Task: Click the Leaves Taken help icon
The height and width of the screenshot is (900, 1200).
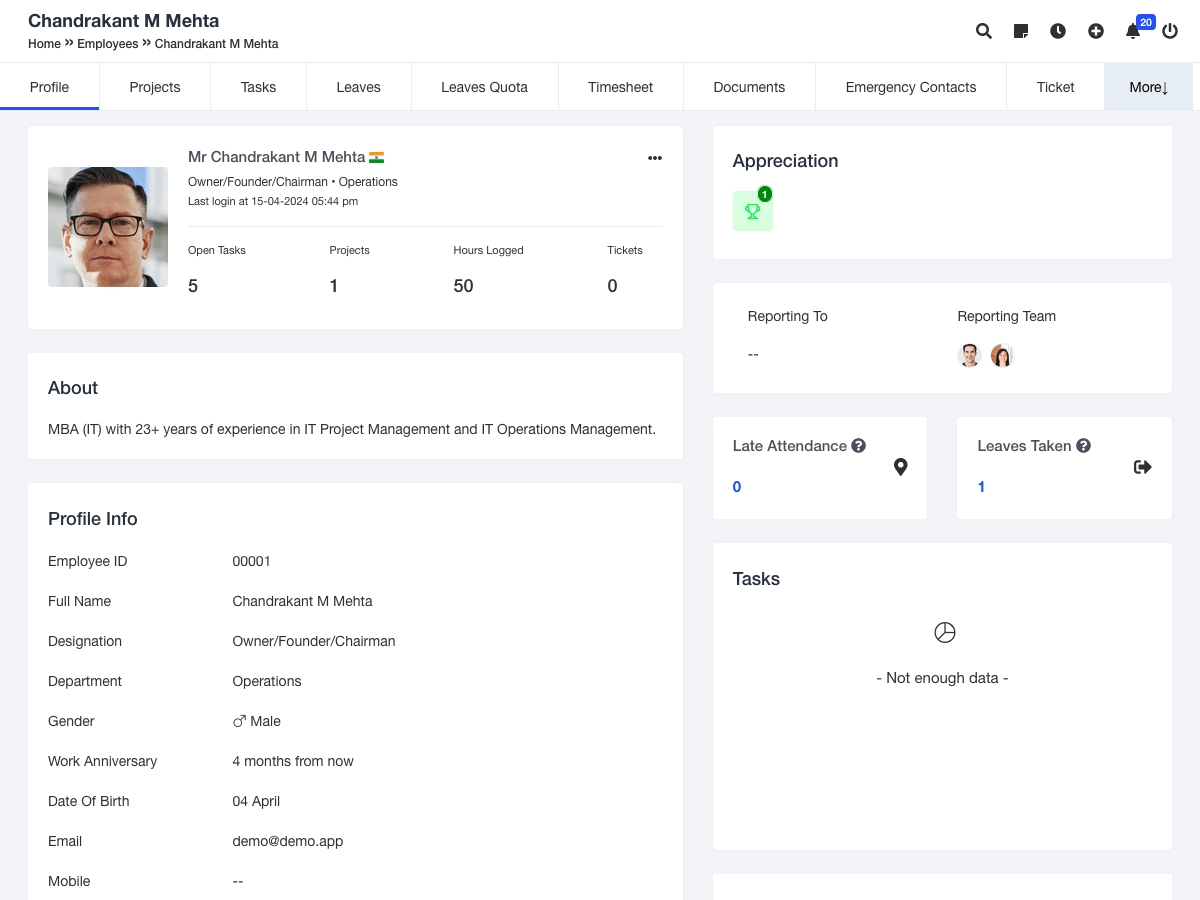Action: click(1083, 446)
